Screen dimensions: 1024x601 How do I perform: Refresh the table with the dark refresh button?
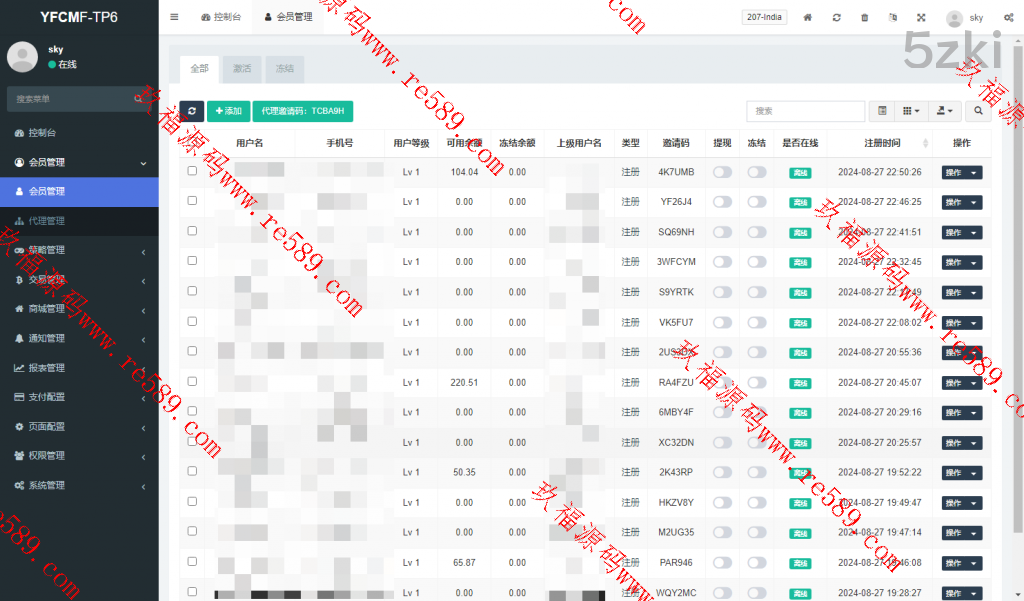(x=192, y=111)
